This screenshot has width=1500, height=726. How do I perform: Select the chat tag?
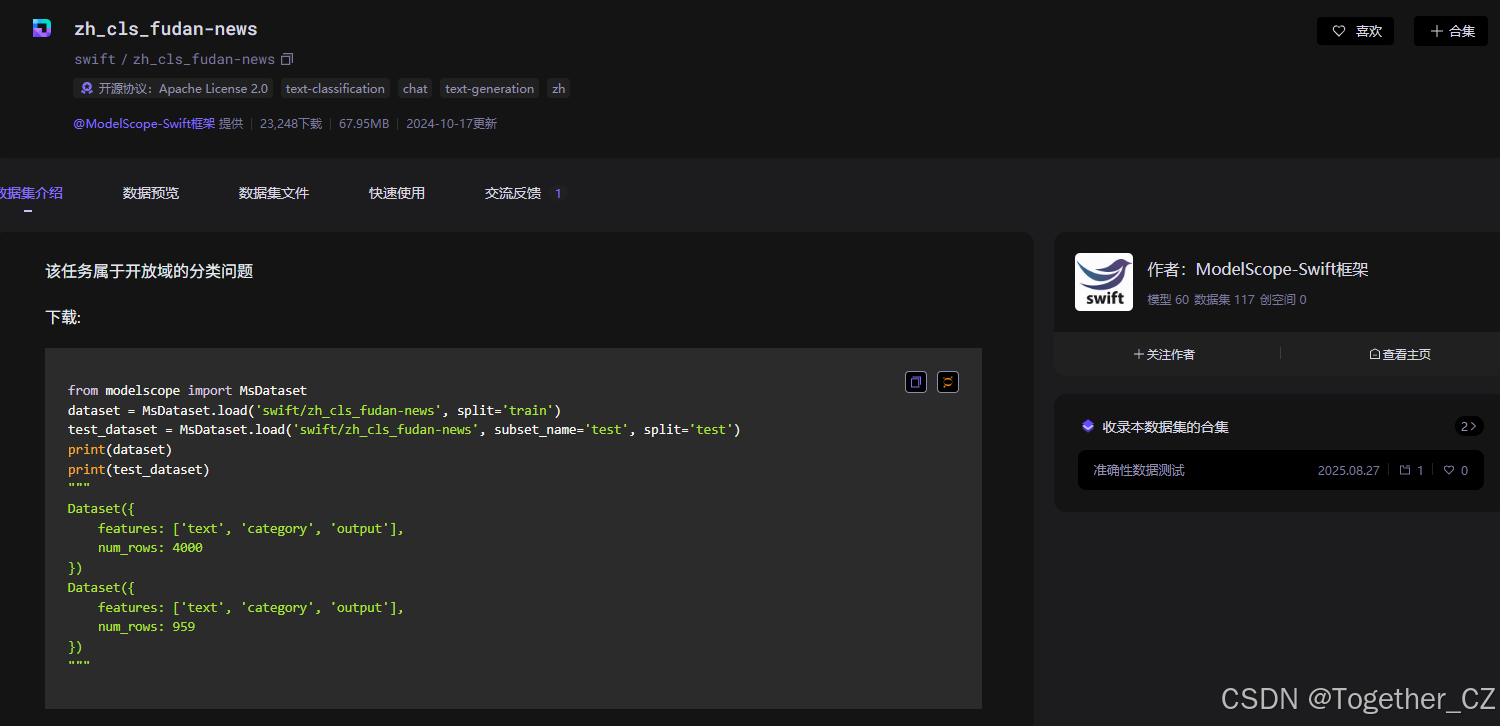(415, 88)
